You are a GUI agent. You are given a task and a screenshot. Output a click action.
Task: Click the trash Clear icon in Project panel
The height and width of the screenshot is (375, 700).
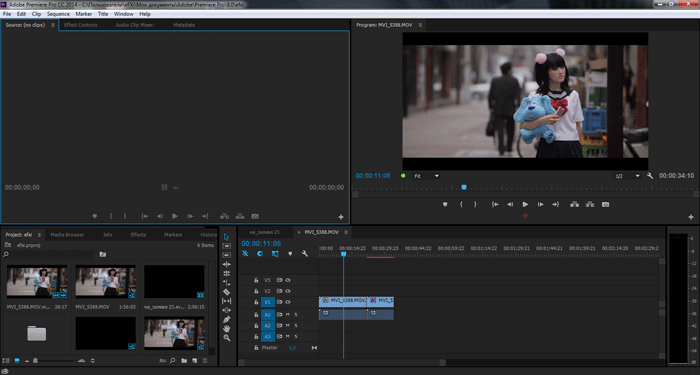(x=205, y=361)
